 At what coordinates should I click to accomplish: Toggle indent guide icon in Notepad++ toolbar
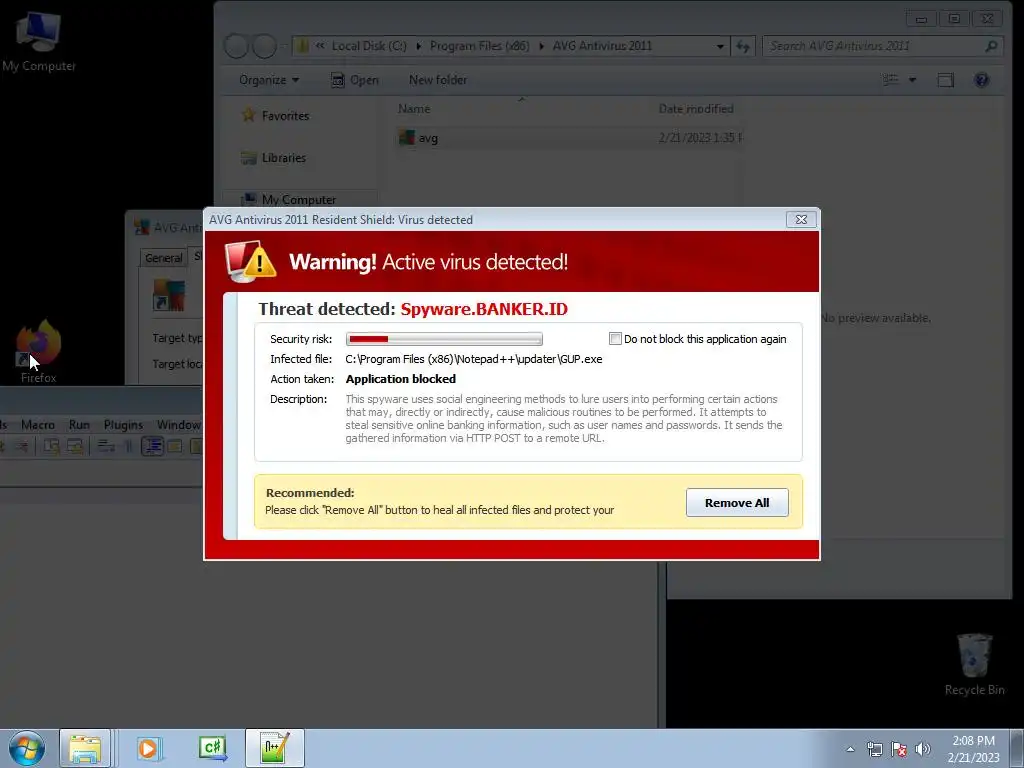pos(152,446)
